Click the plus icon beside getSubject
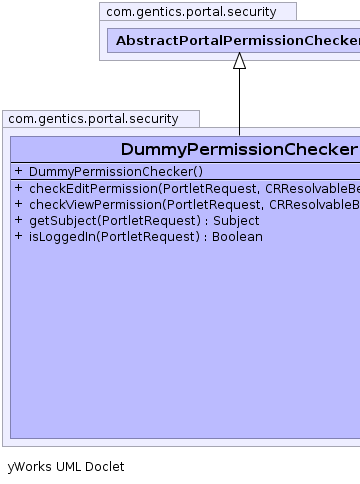This screenshot has height=484, width=360. click(x=18, y=220)
